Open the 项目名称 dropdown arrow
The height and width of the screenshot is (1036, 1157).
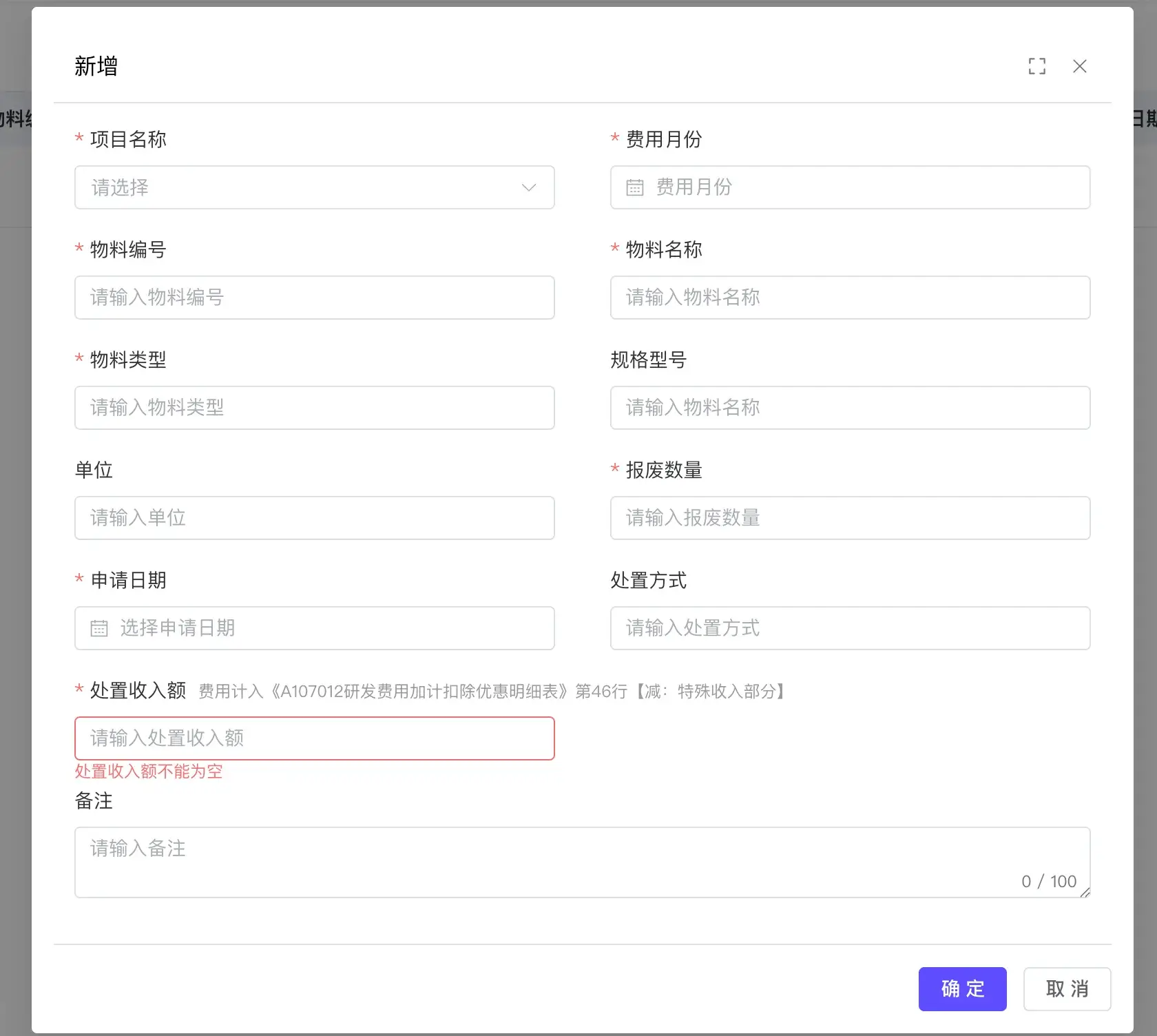point(528,187)
